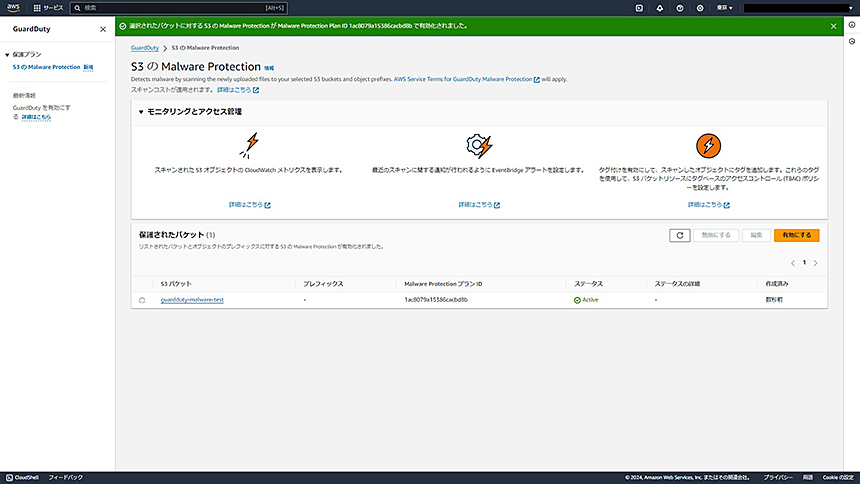
Task: Click the 無効にする button
Action: 716,235
